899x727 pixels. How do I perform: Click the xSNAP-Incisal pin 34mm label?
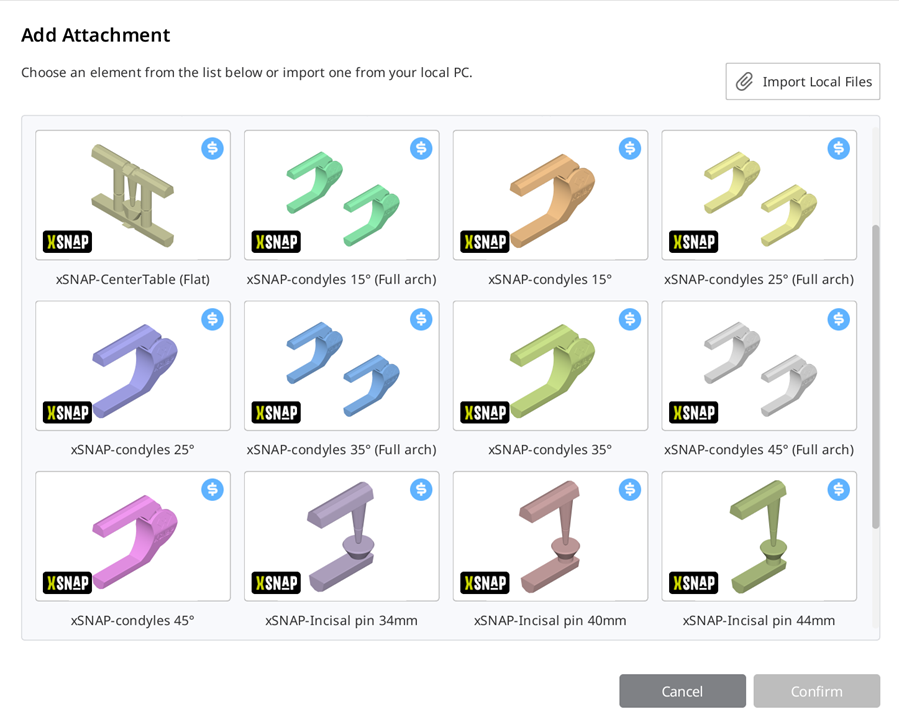342,621
